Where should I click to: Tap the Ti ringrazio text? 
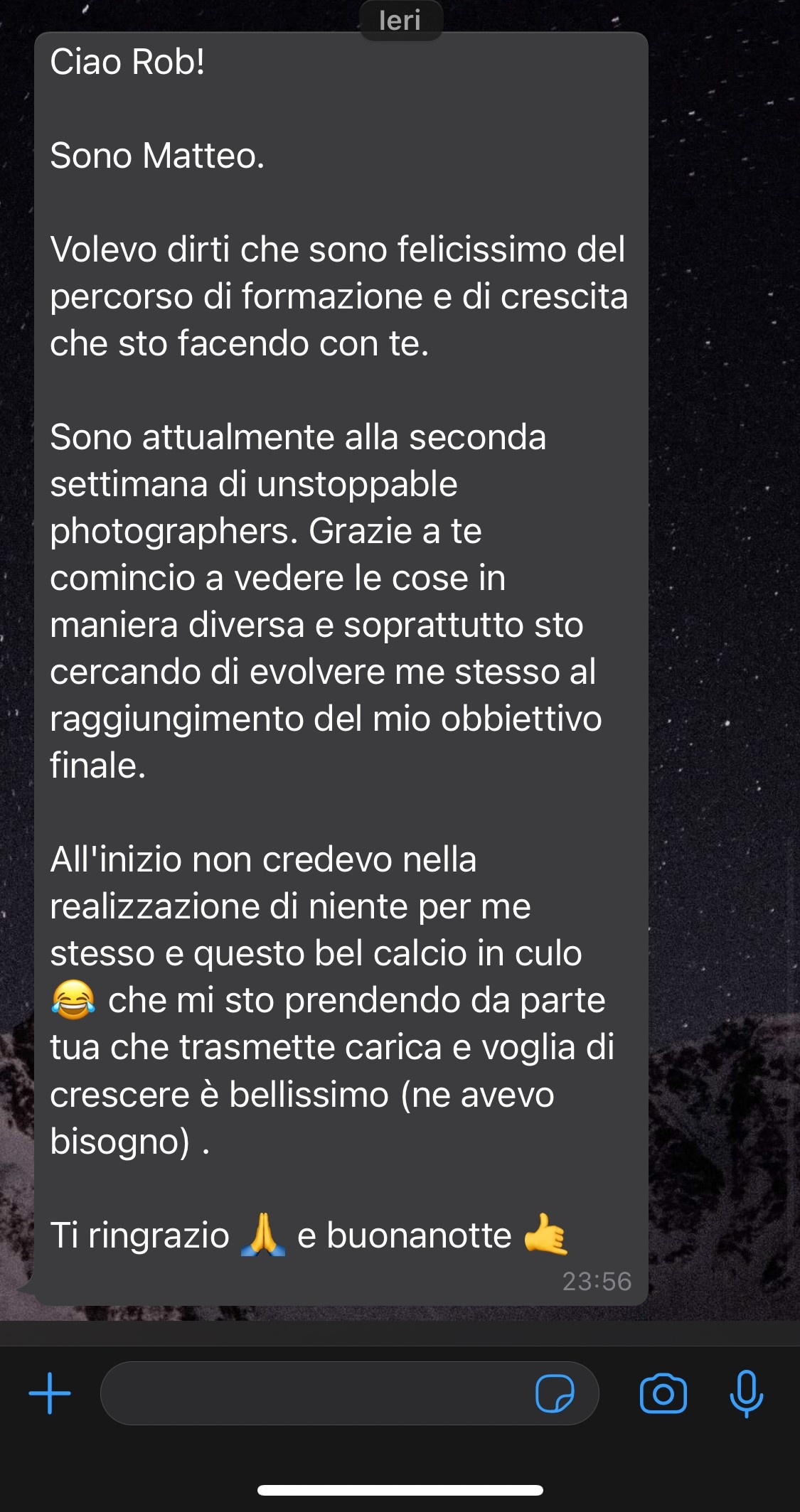point(140,1235)
